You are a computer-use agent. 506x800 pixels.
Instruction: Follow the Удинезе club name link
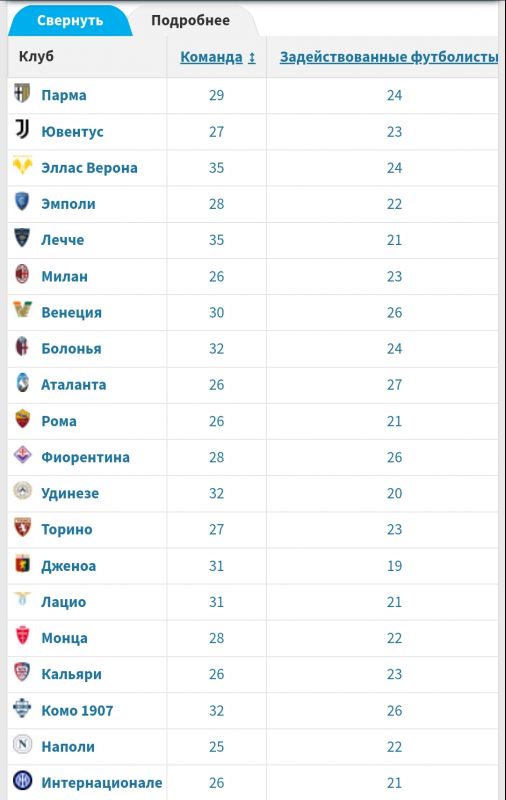70,493
